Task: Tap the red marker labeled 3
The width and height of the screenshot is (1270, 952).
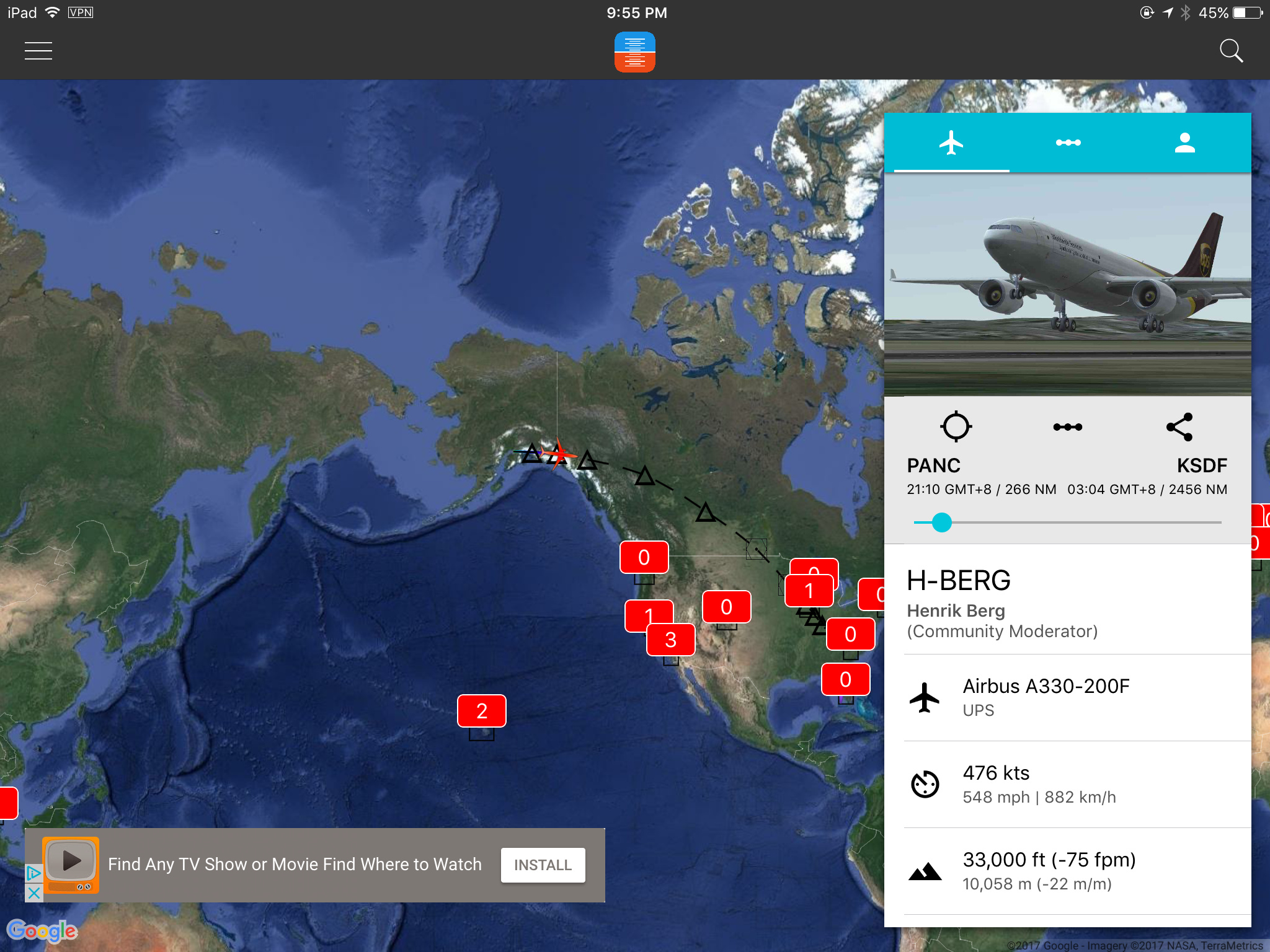Action: 670,640
